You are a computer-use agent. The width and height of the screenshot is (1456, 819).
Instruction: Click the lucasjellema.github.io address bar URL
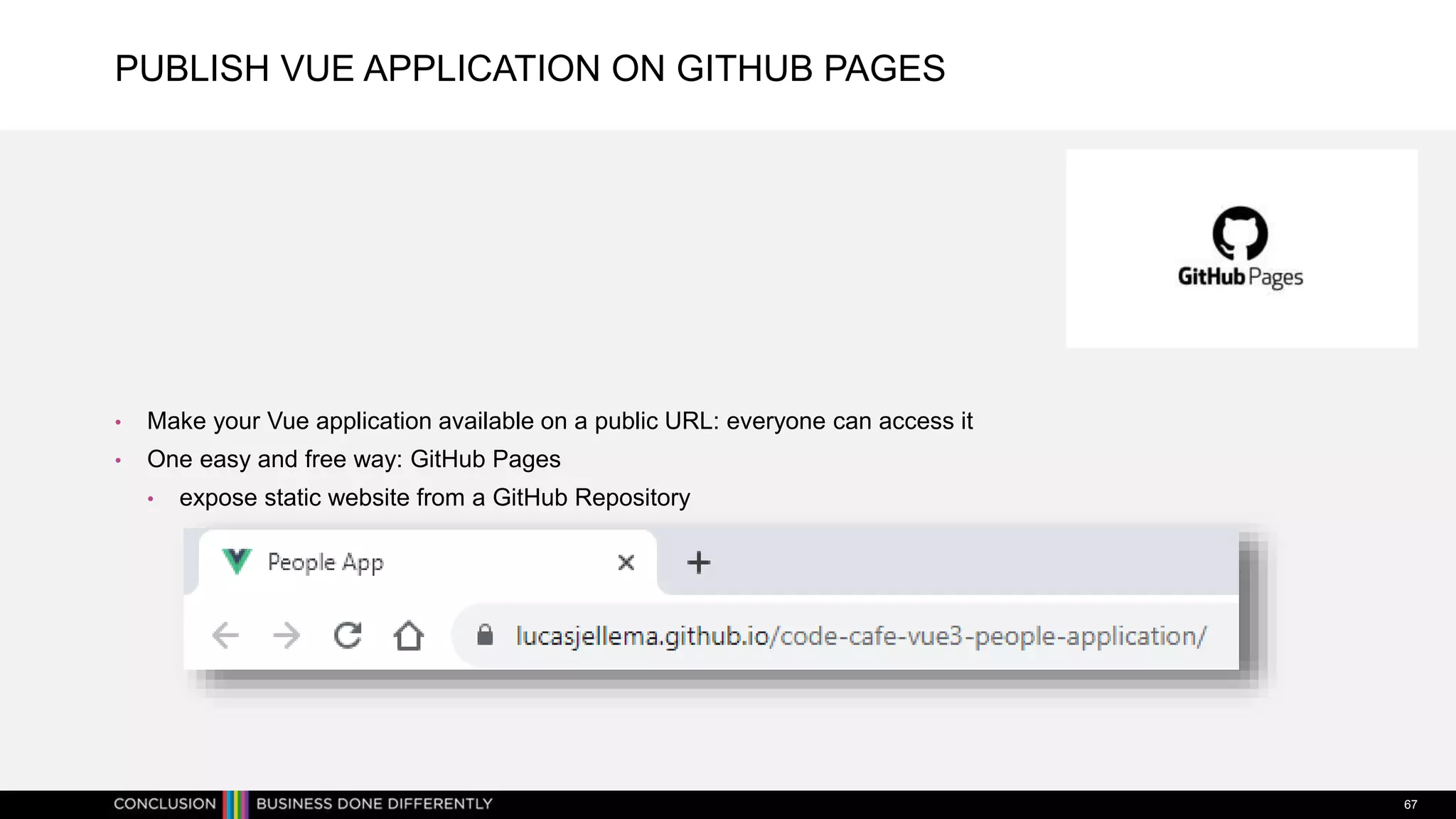pos(861,636)
